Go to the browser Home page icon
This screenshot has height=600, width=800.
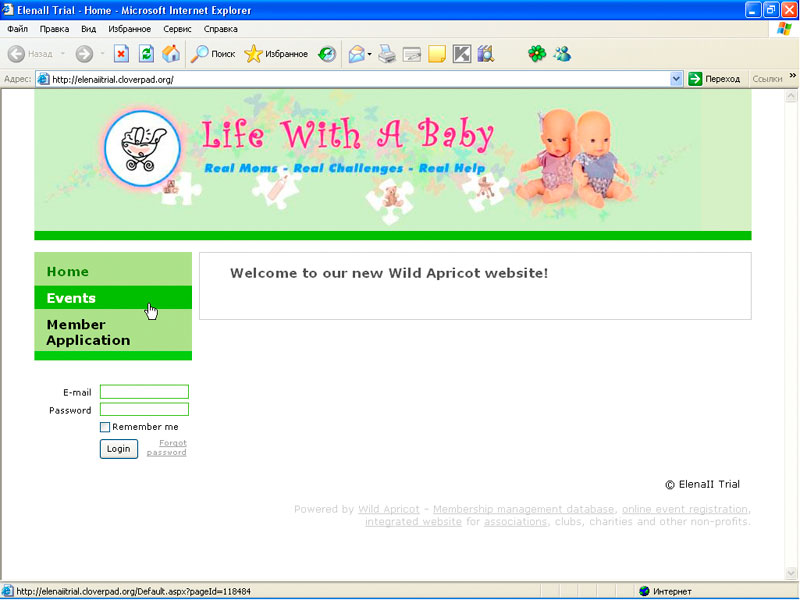click(x=171, y=54)
